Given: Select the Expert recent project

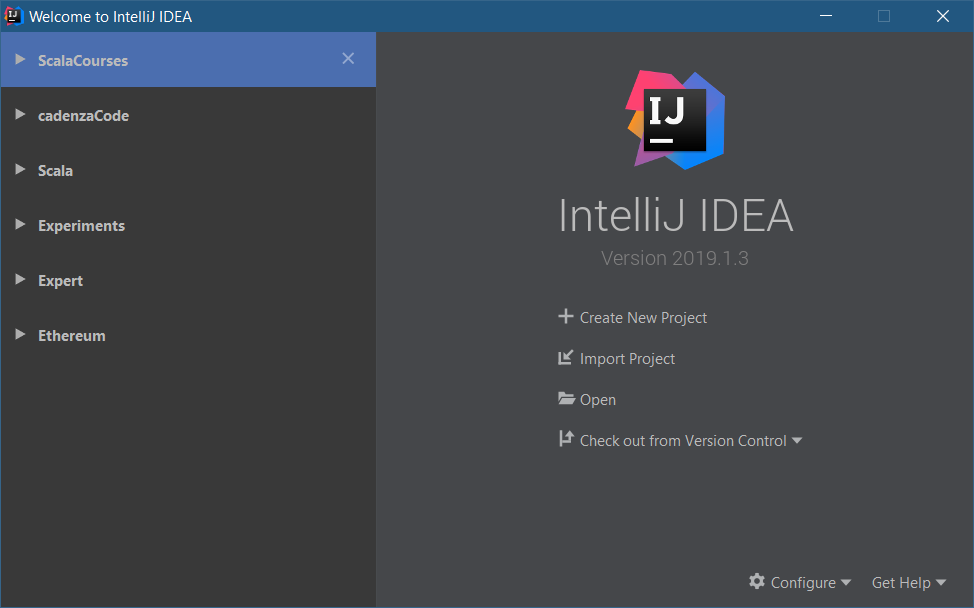Looking at the screenshot, I should (188, 280).
